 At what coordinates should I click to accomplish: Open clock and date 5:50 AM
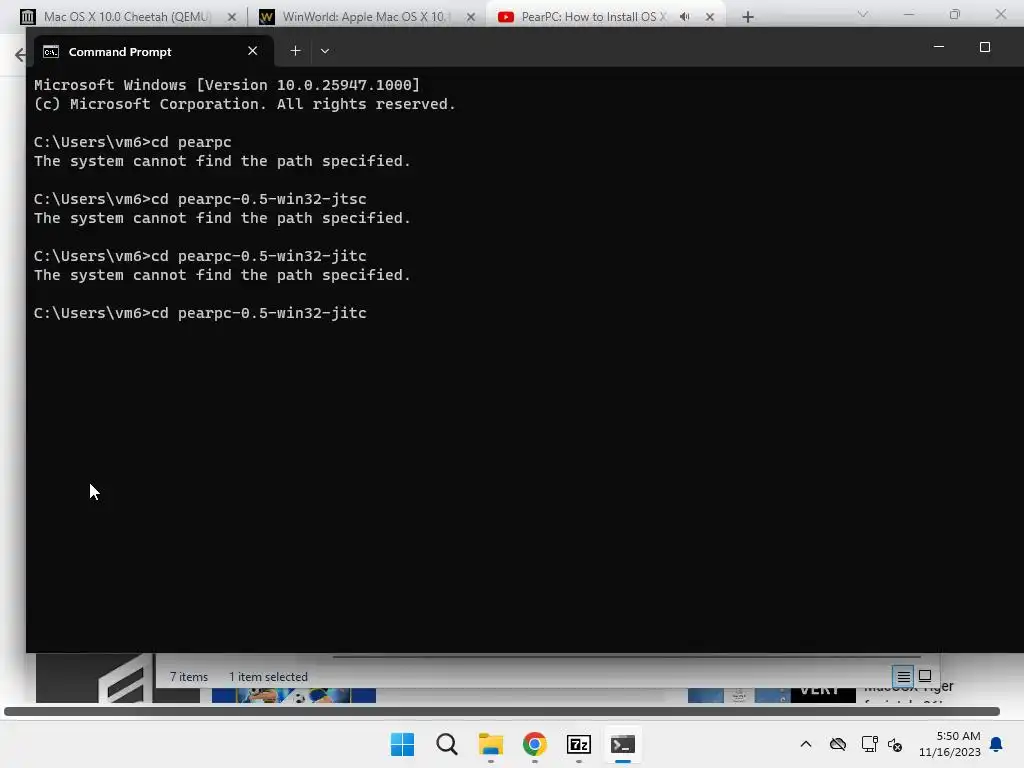950,744
